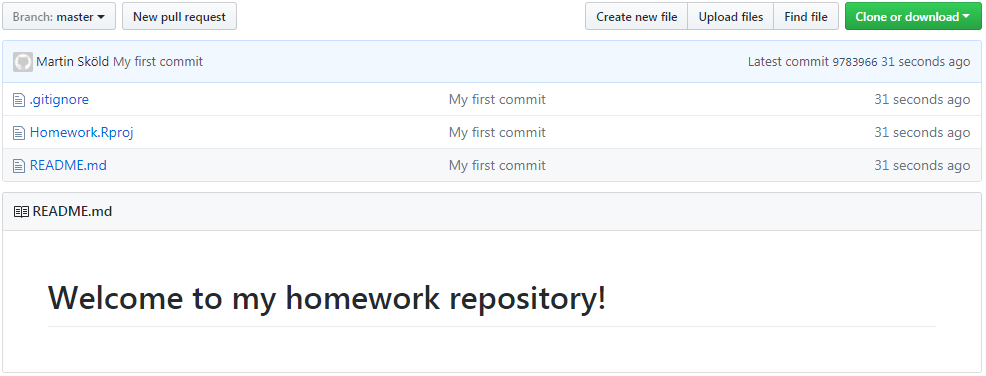The width and height of the screenshot is (986, 376).
Task: Open the .gitignore file link
Action: click(x=59, y=99)
